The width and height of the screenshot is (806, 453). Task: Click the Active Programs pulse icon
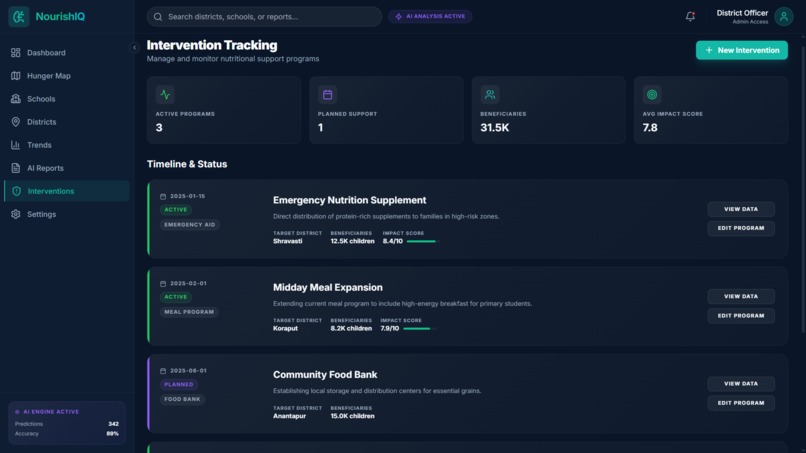(165, 95)
